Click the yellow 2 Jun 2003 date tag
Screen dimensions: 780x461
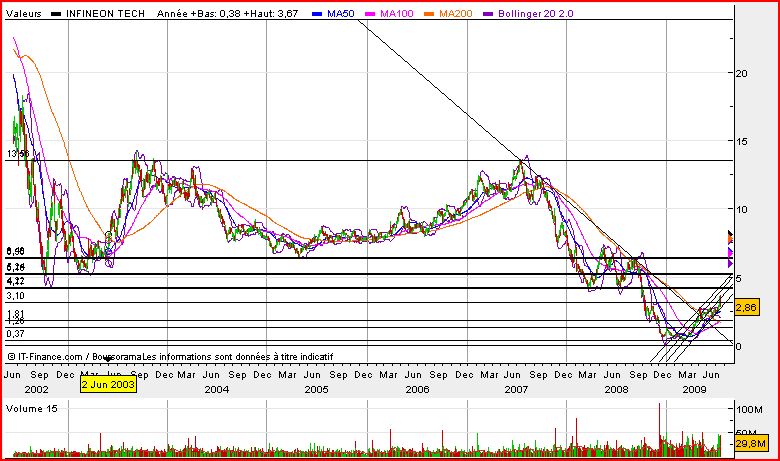[108, 384]
